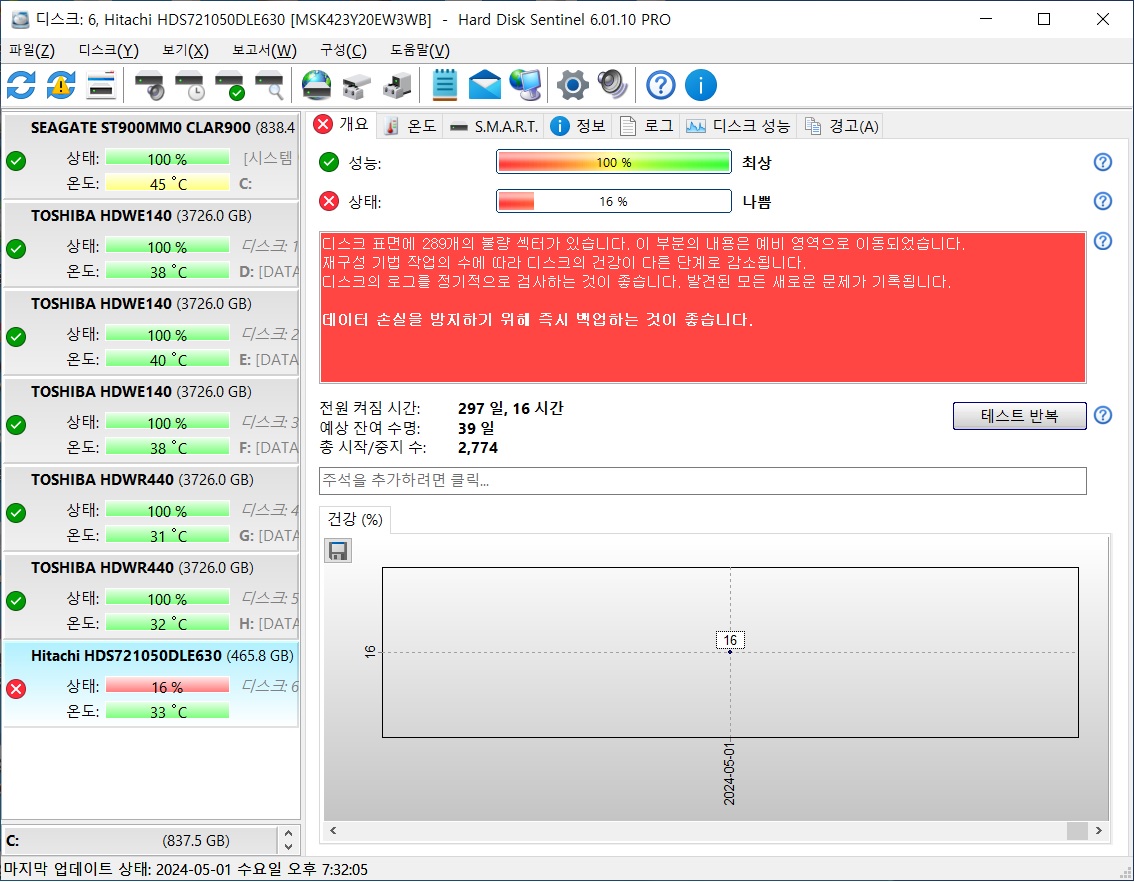The image size is (1135, 882).
Task: Select the TOSHIBA HDWE140 disk on F:
Action: pyautogui.click(x=151, y=421)
